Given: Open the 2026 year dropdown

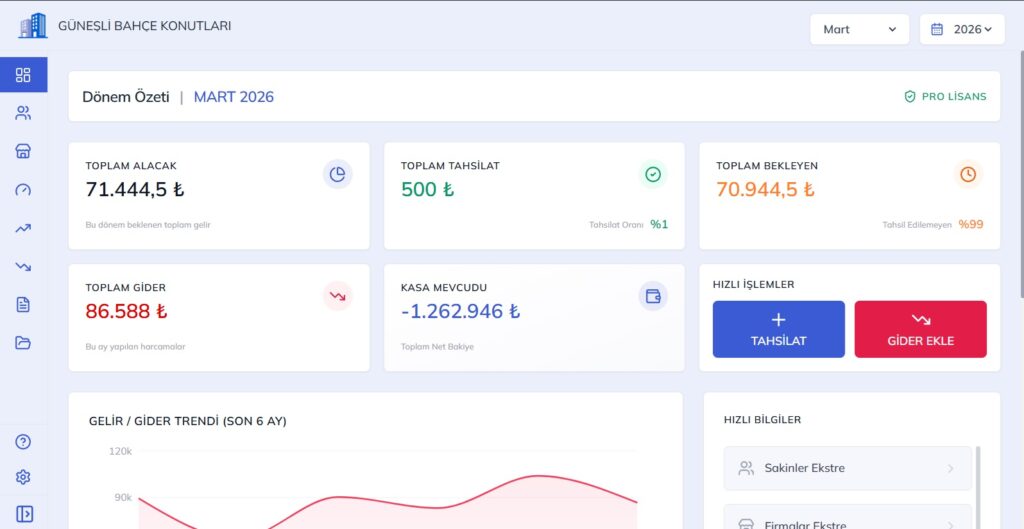Looking at the screenshot, I should 962,29.
